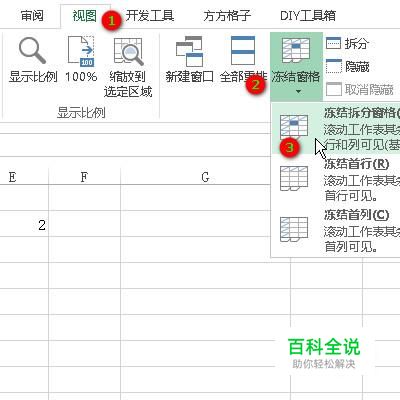Click the 取消隐藏 button

coord(360,89)
